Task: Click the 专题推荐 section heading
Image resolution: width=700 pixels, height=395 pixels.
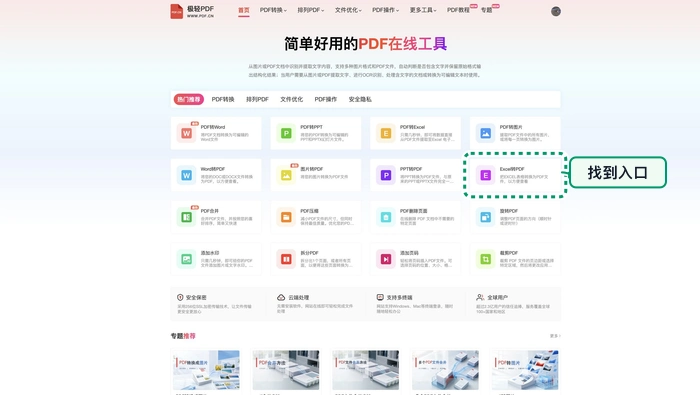Action: tap(183, 336)
